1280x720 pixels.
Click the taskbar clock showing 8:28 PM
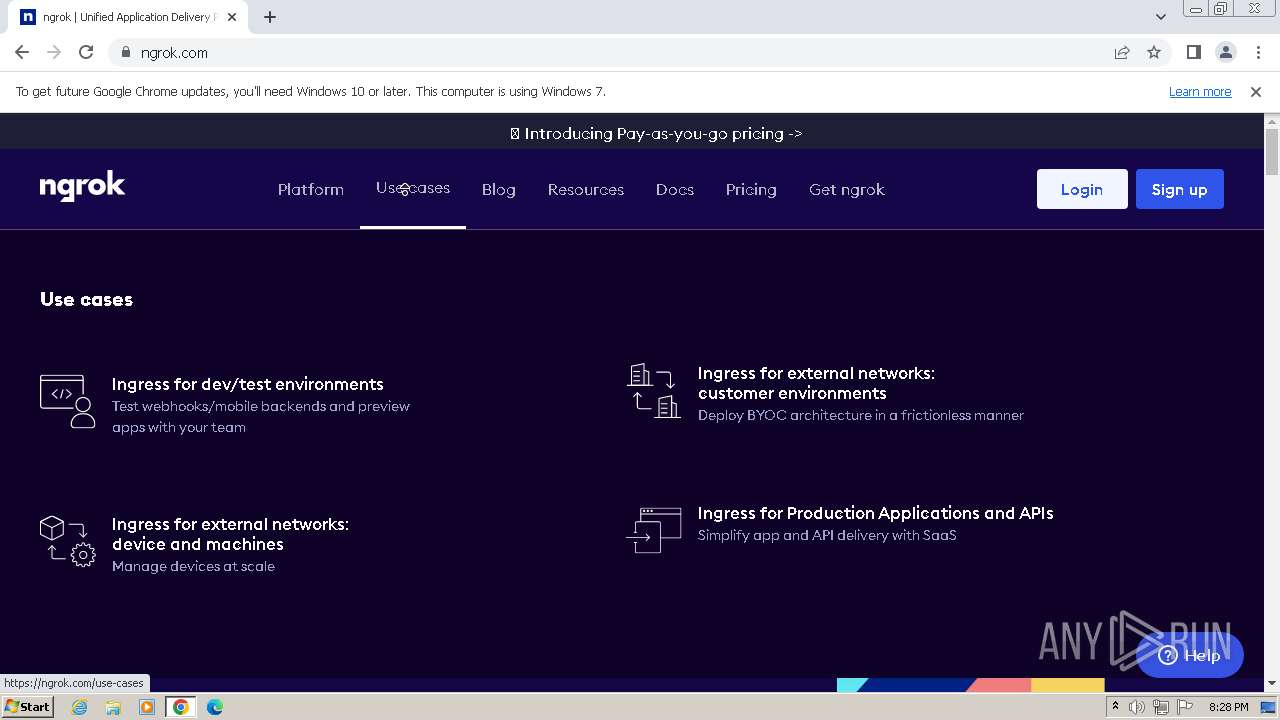(1228, 707)
